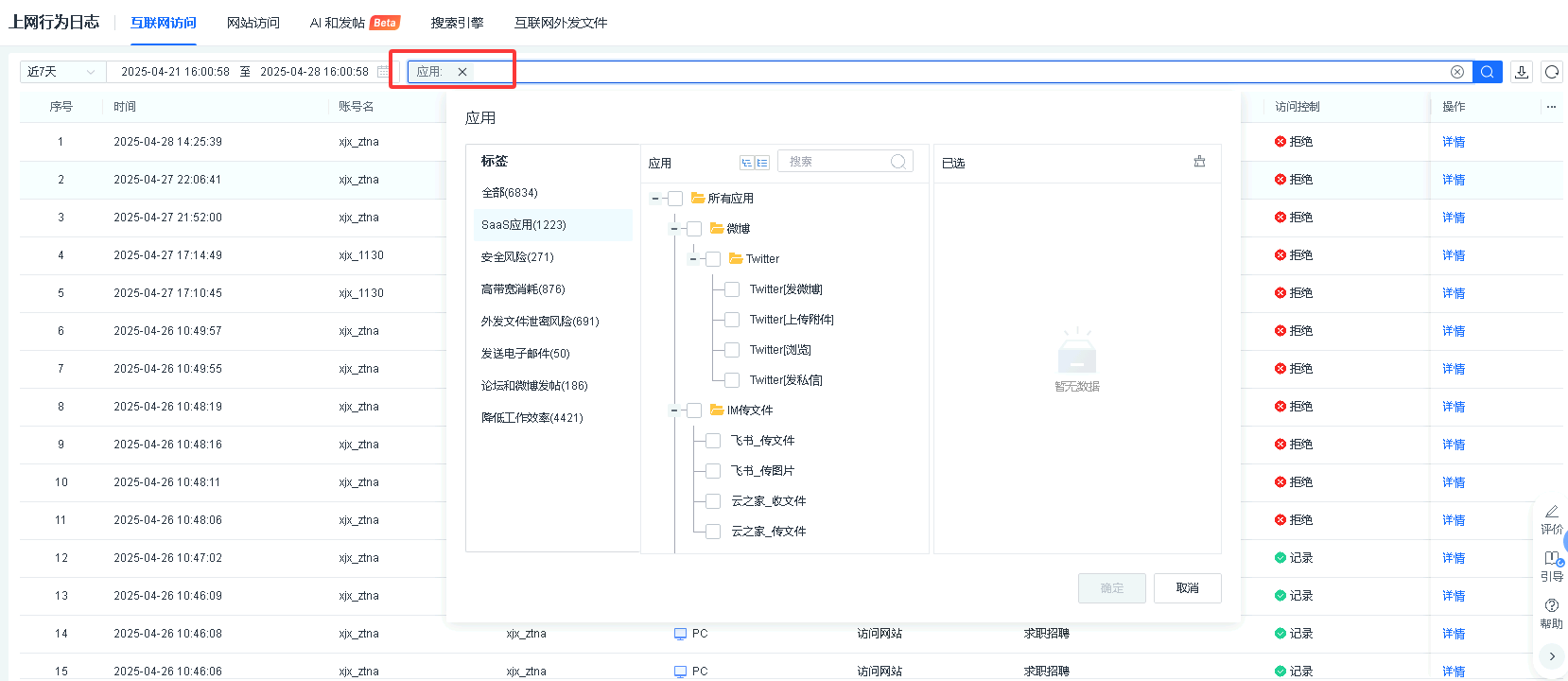Click the refresh icon in toolbar
This screenshot has height=681, width=1568.
[x=1552, y=72]
